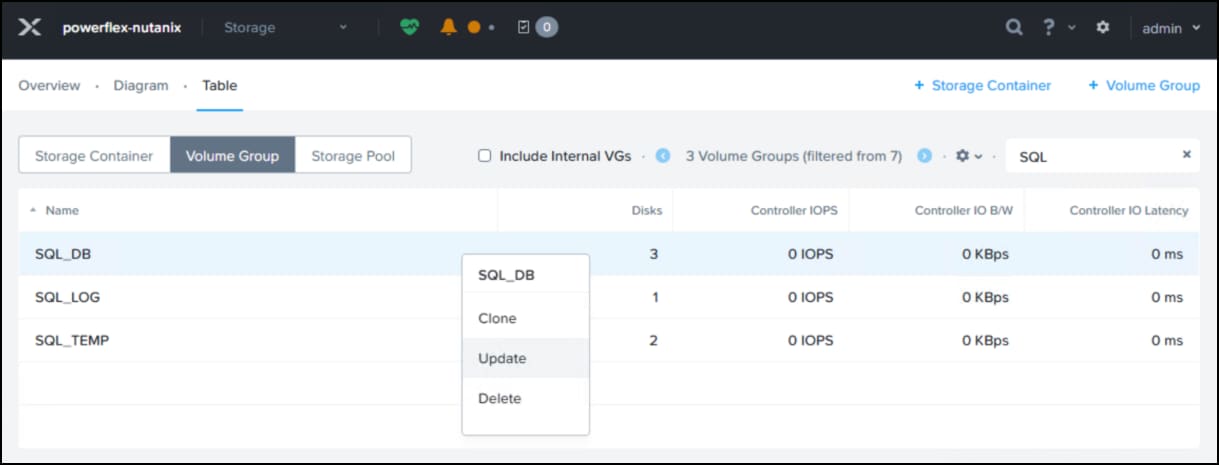This screenshot has width=1219, height=465.
Task: Choose Update in the SQL_DB menu
Action: pos(525,358)
